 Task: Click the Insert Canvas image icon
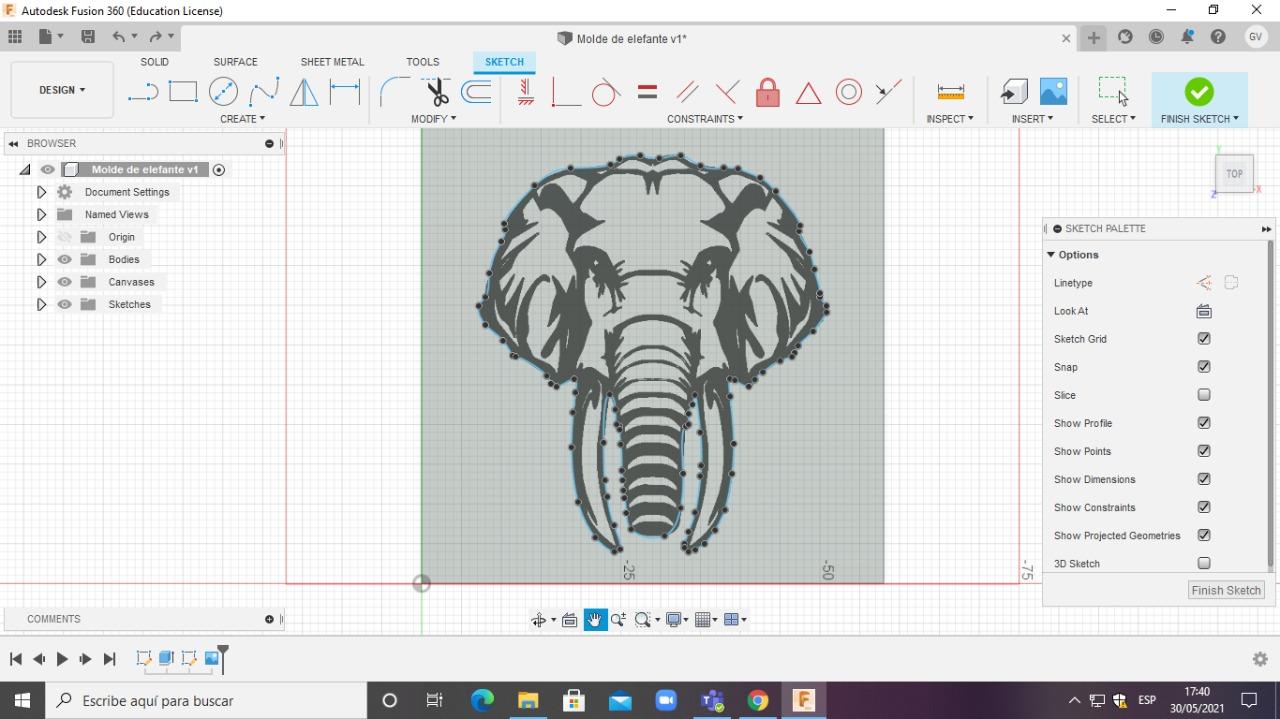1053,91
